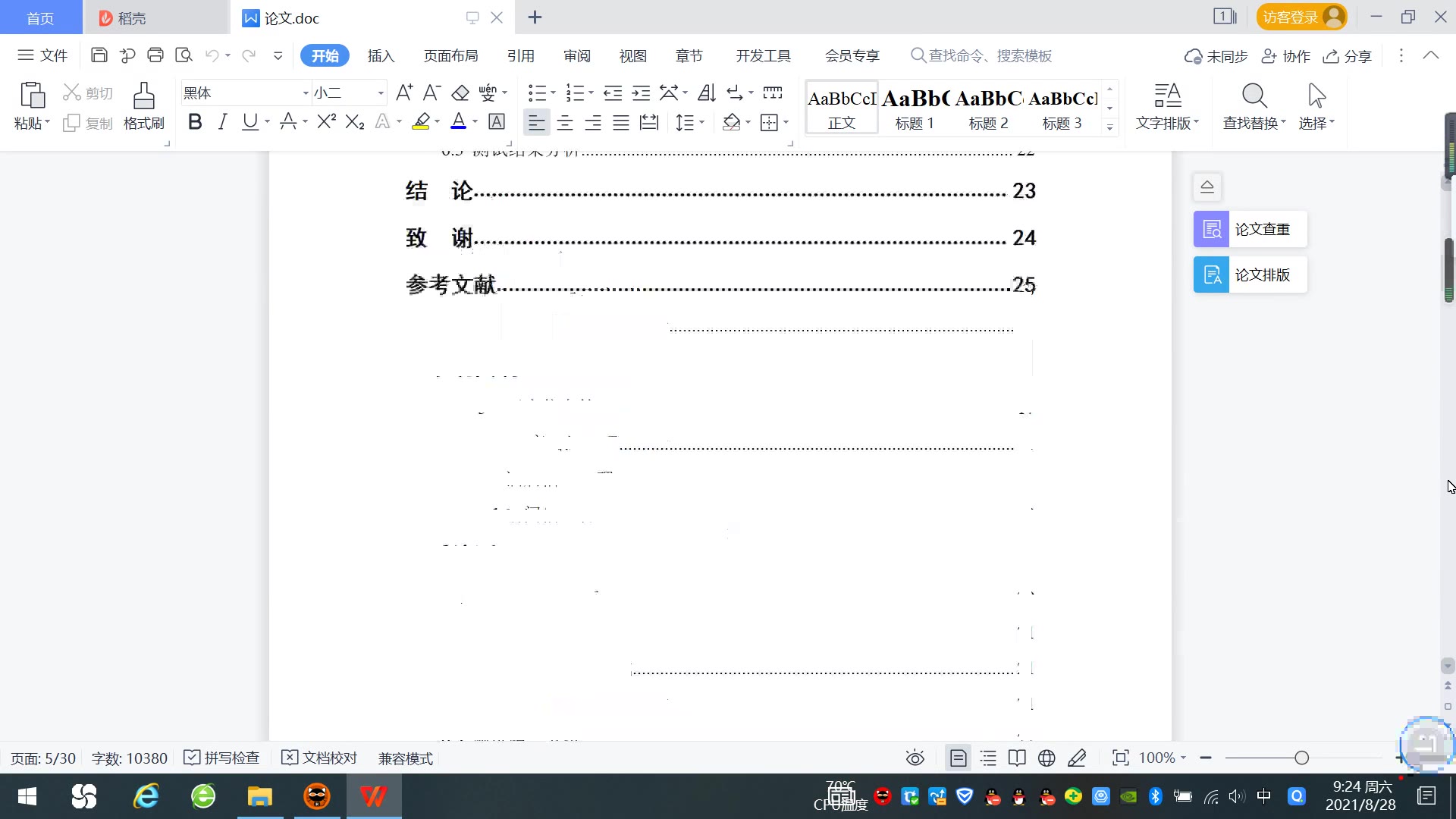Open File Explorer from taskbar

click(259, 796)
